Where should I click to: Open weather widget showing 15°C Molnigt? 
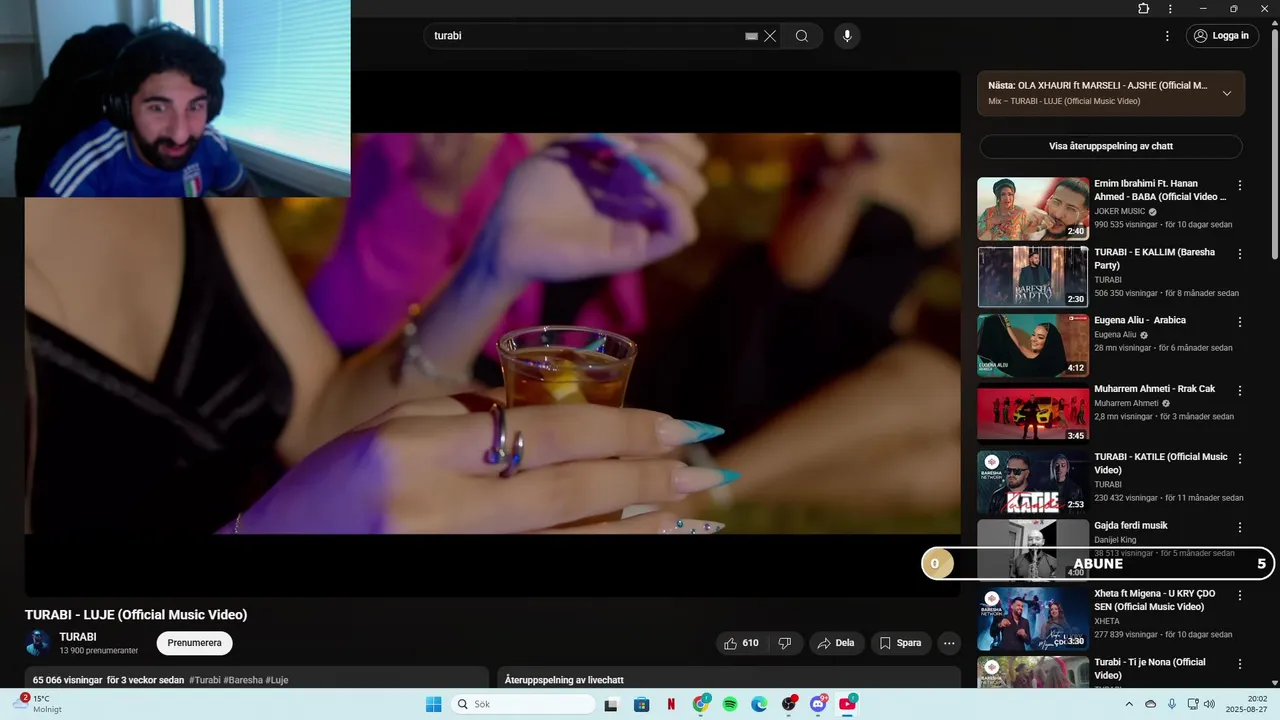click(x=35, y=704)
